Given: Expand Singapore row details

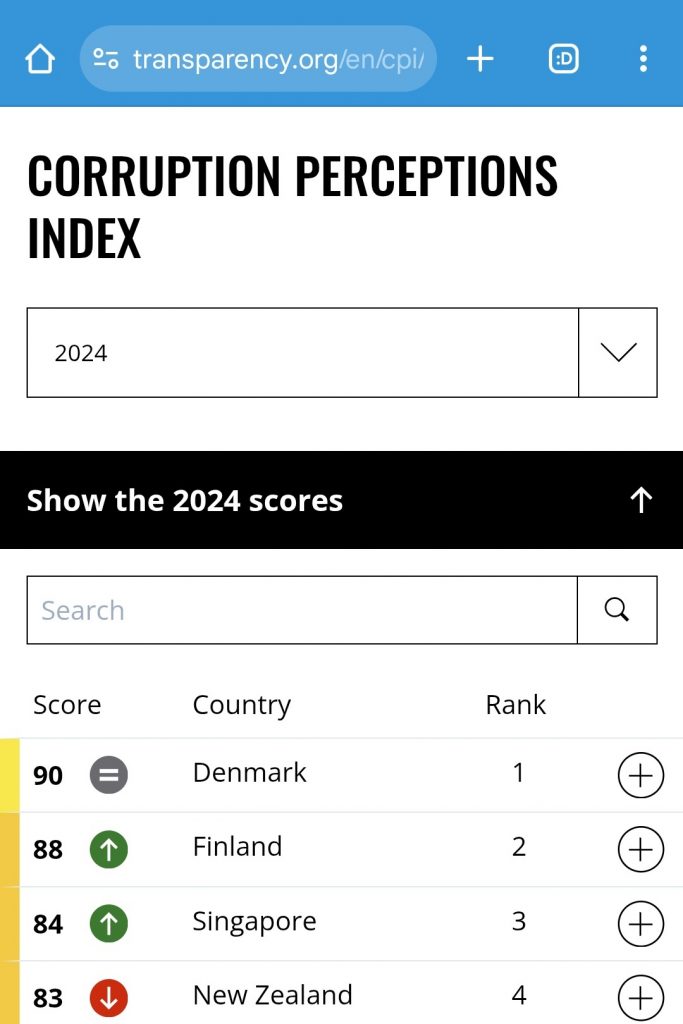Looking at the screenshot, I should pos(641,923).
